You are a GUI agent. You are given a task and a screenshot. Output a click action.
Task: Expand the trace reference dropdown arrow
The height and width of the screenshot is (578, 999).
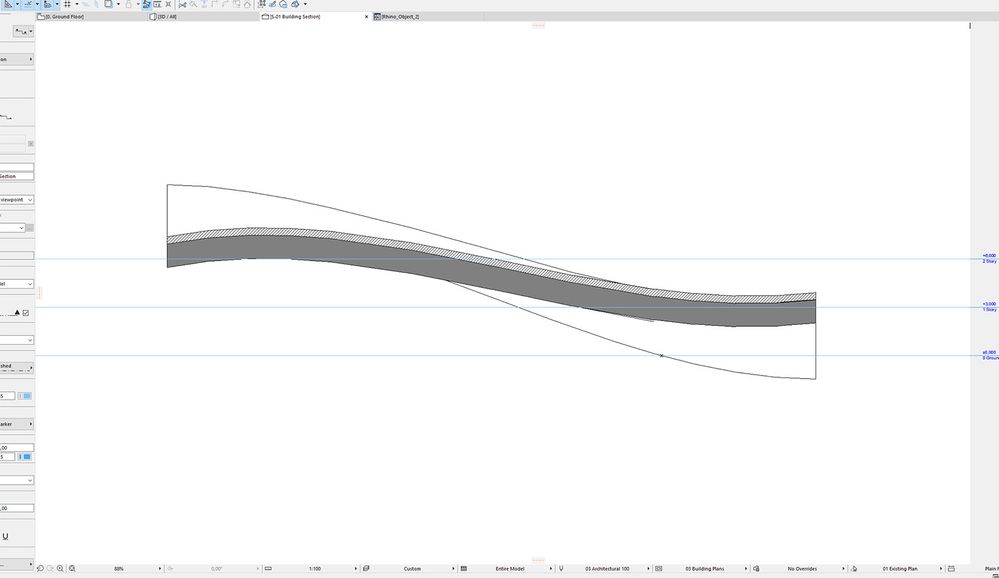[x=118, y=4]
